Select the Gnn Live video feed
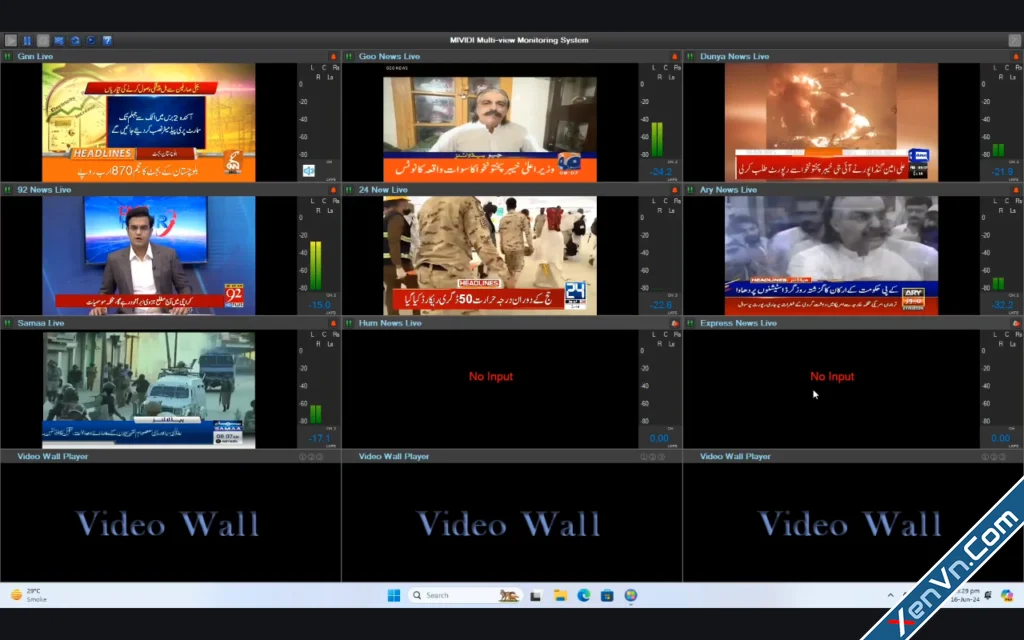 (x=149, y=122)
